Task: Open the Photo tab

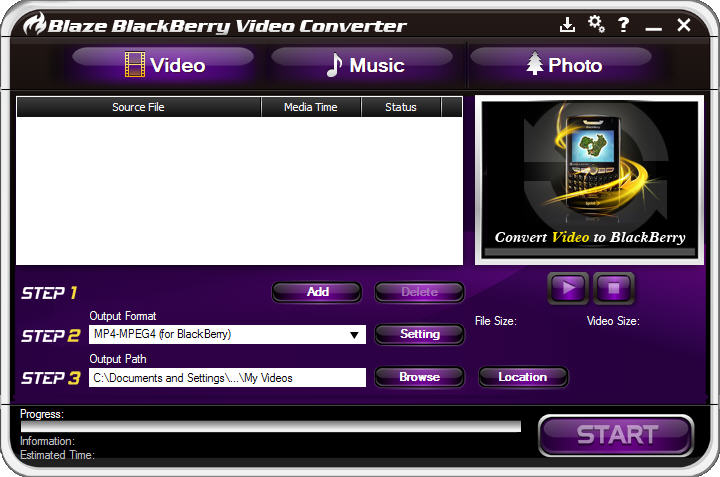Action: click(563, 66)
